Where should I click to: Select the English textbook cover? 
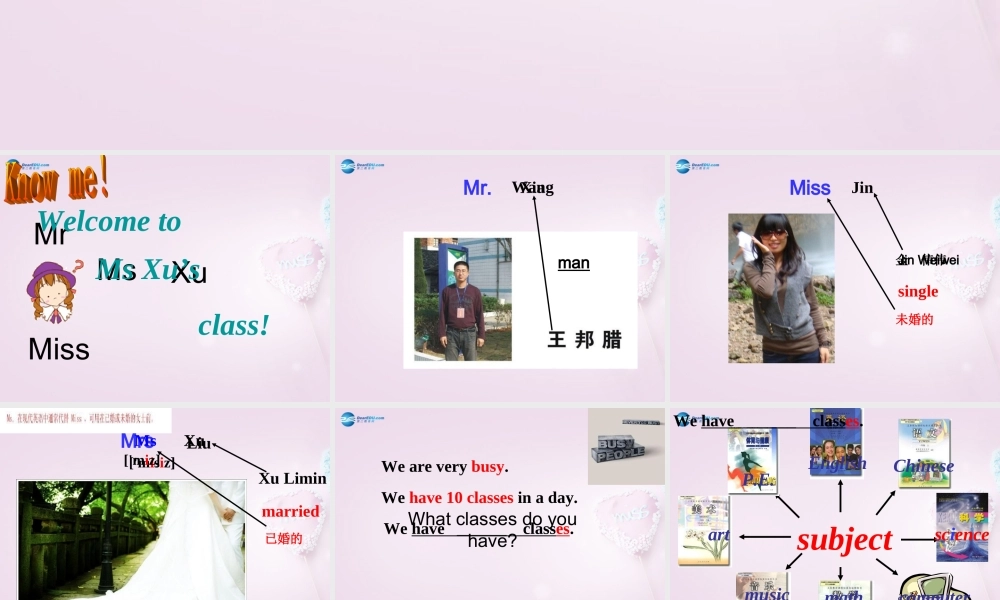coord(835,442)
